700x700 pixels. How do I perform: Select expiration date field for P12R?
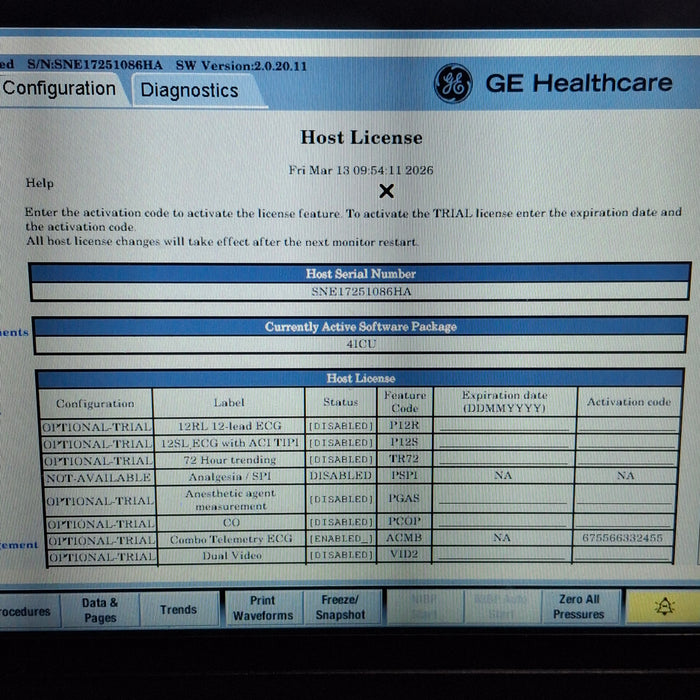(x=504, y=425)
